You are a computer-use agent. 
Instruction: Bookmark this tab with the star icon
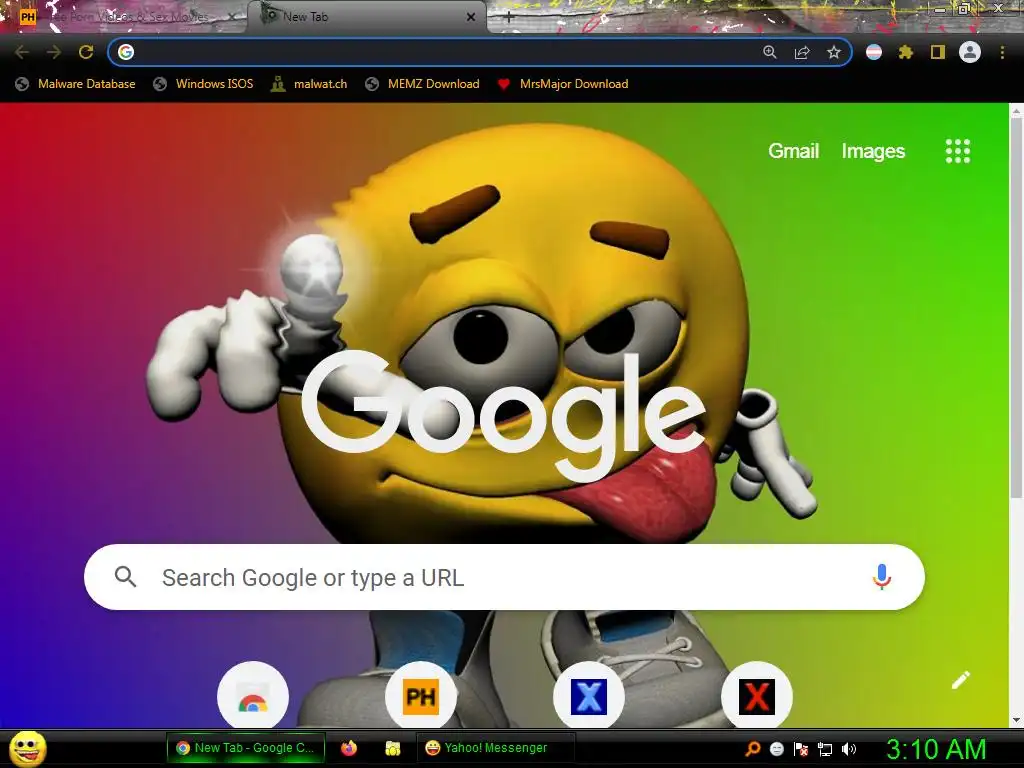tap(834, 52)
